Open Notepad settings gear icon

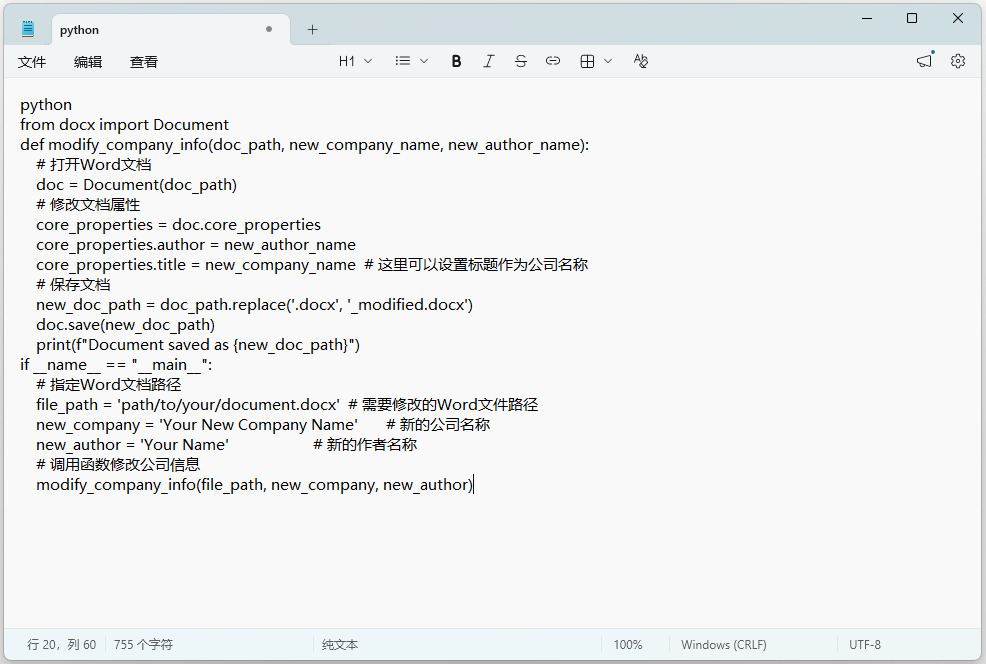pos(958,61)
